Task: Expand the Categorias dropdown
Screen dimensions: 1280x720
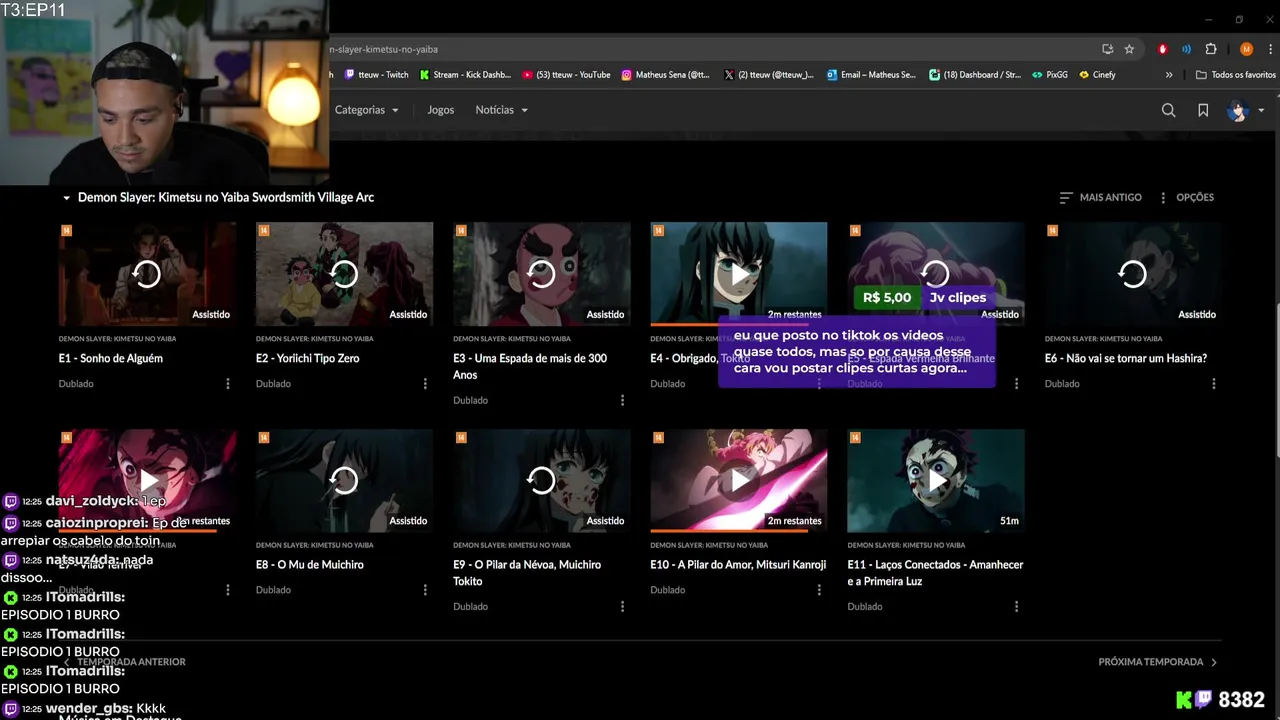Action: tap(366, 110)
